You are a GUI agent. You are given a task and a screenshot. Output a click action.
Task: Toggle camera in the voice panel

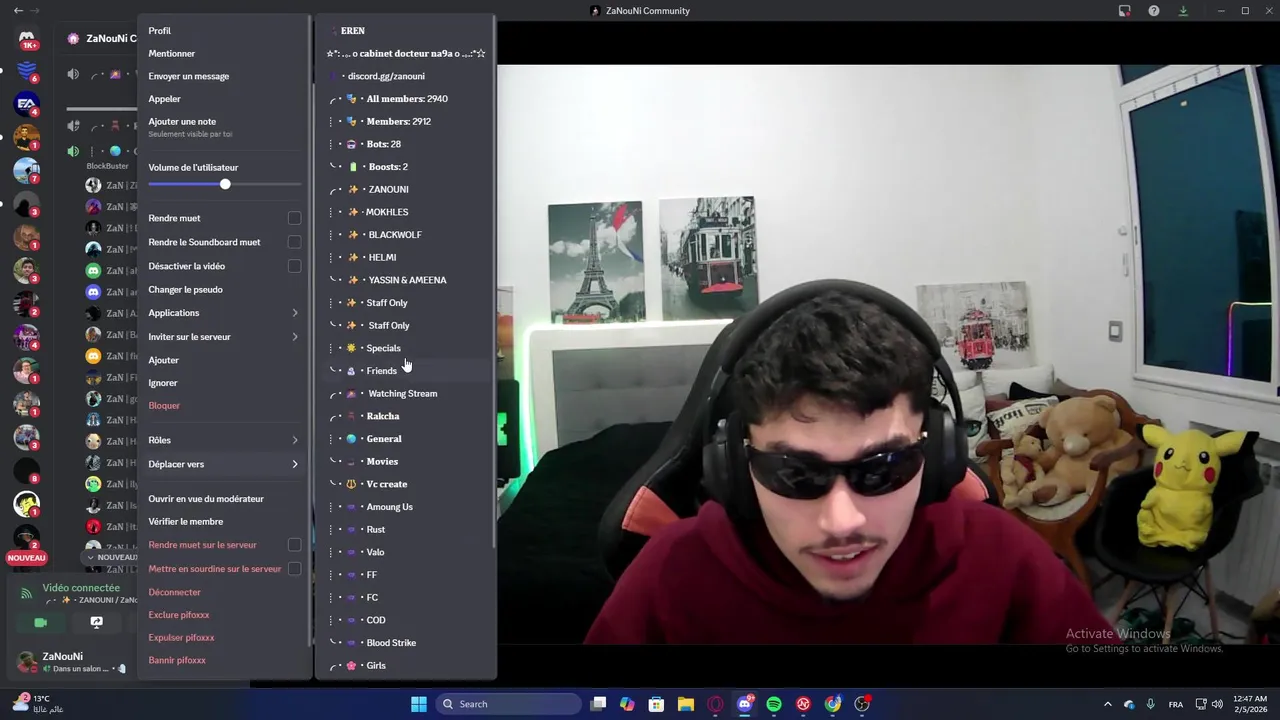40,622
